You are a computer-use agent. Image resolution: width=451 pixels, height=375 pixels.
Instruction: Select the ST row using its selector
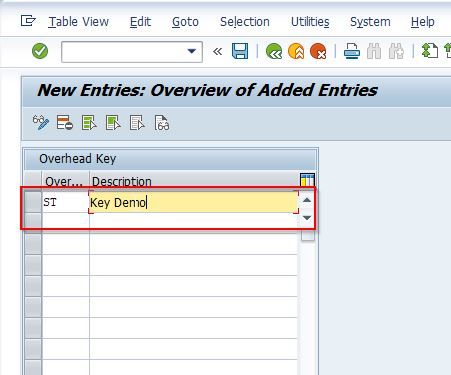(x=33, y=202)
